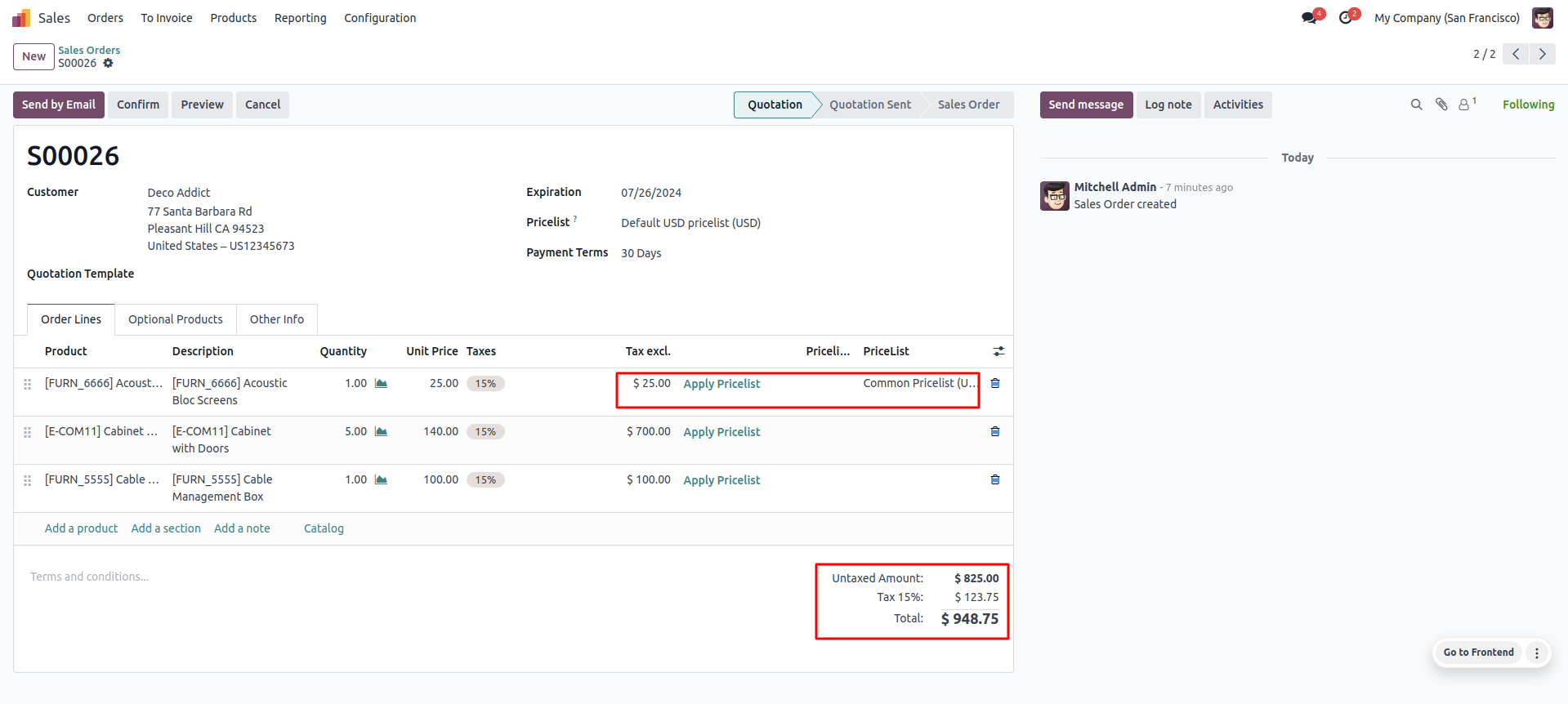Delete the Acoustic Bloc Screens order line
1568x704 pixels.
pyautogui.click(x=995, y=383)
